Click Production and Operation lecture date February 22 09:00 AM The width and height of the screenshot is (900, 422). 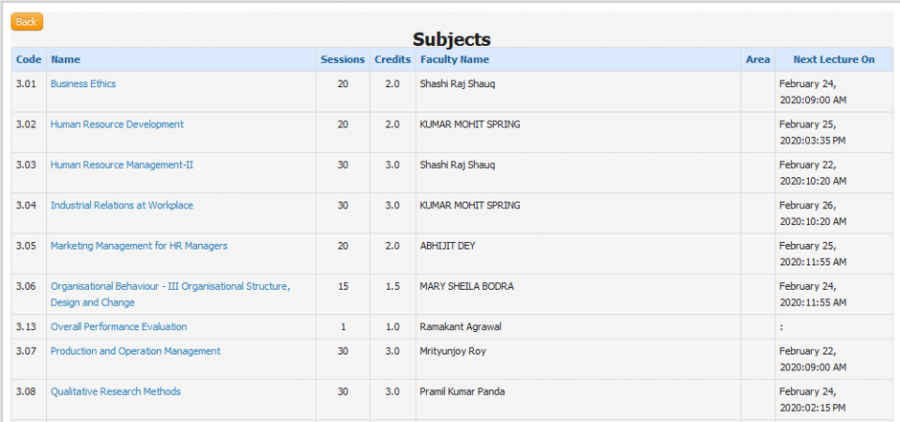813,359
